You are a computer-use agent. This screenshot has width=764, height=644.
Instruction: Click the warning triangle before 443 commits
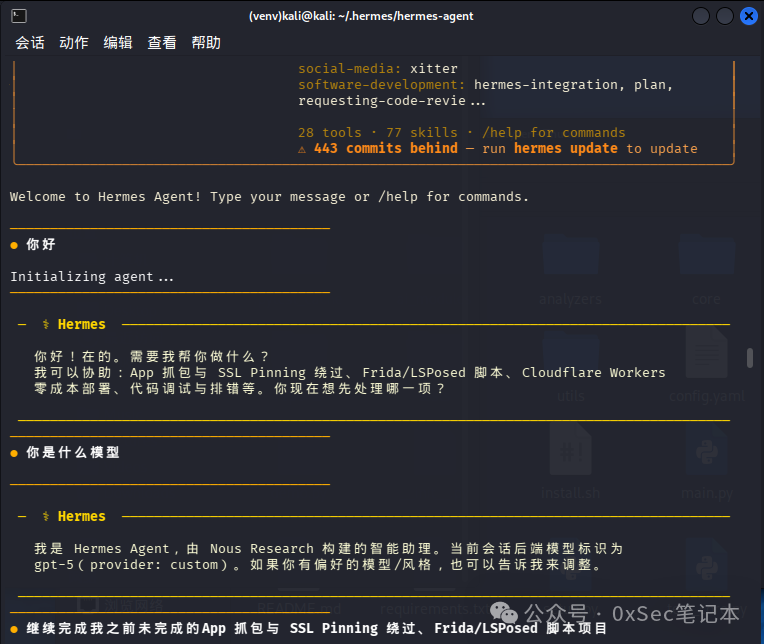[302, 149]
